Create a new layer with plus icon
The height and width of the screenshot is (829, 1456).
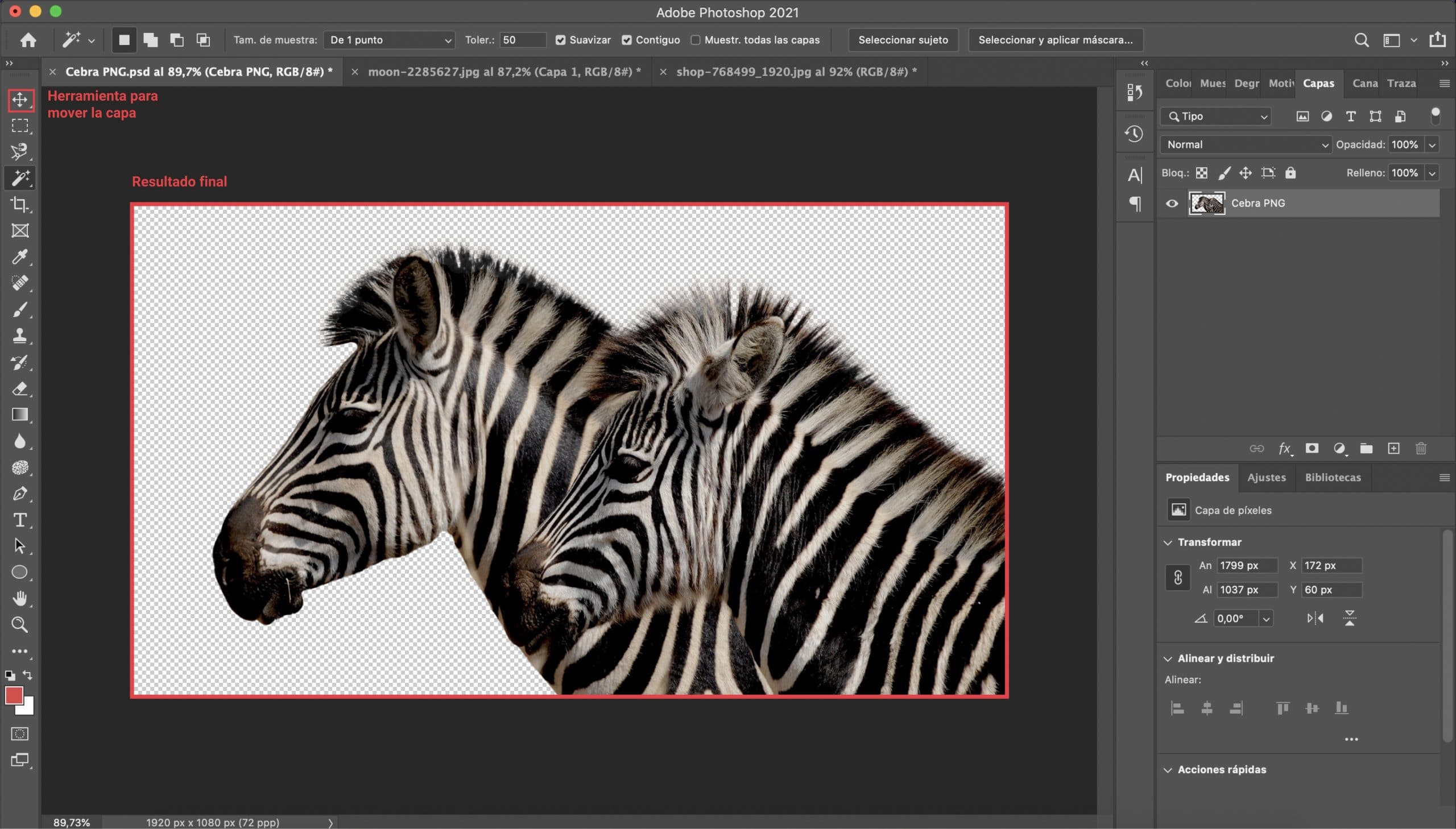point(1393,449)
